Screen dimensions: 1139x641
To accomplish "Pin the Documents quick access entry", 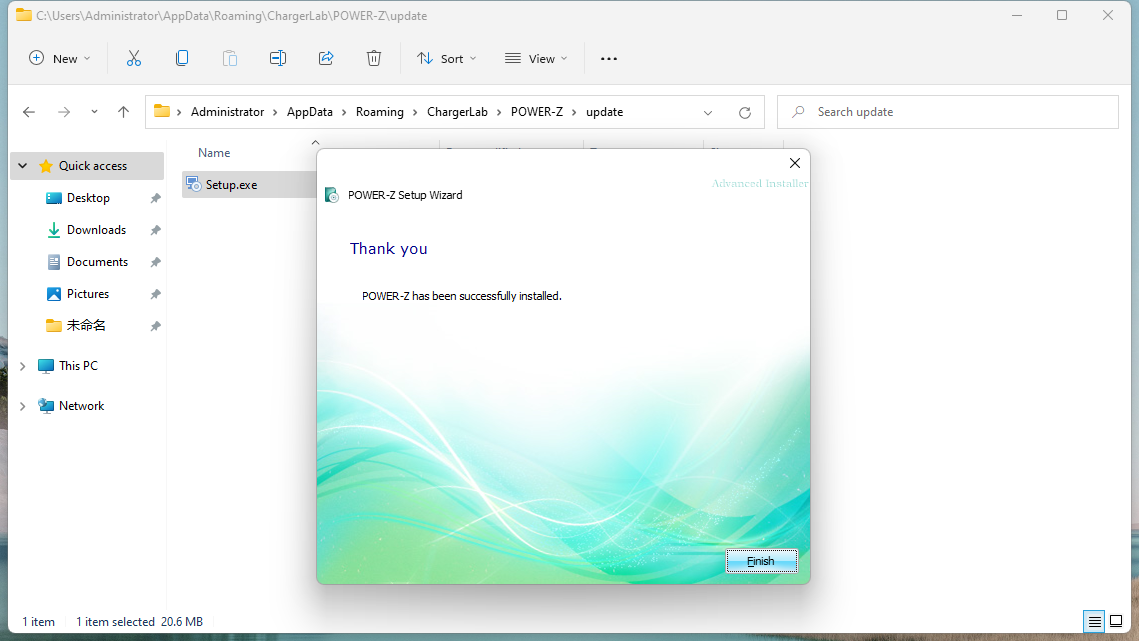I will (x=155, y=261).
